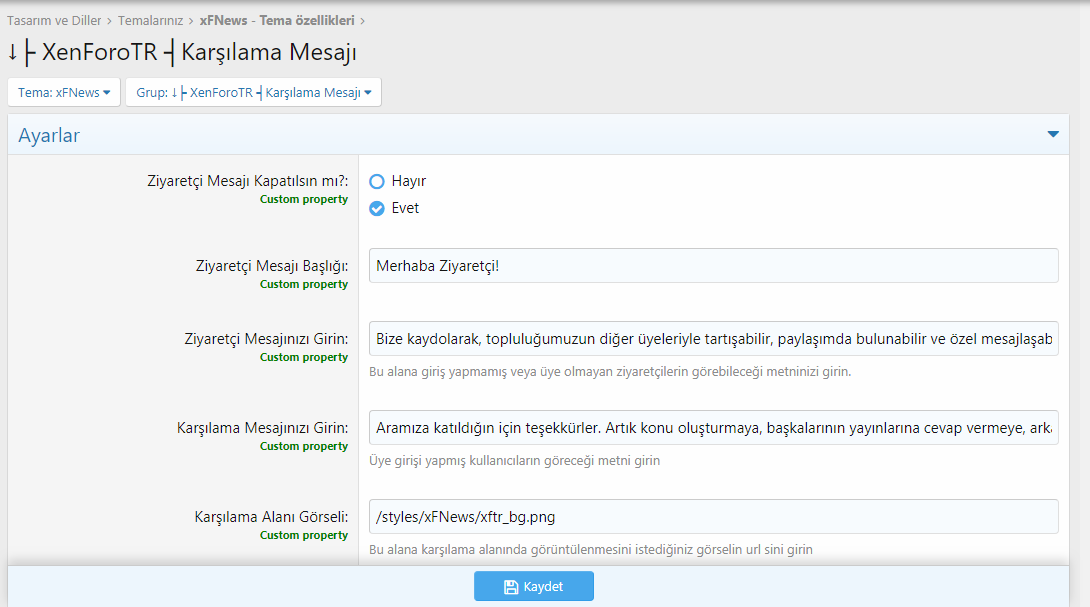Open xFNews - Tema özellikleri breadcrumb
Image resolution: width=1090 pixels, height=607 pixels.
[x=277, y=21]
